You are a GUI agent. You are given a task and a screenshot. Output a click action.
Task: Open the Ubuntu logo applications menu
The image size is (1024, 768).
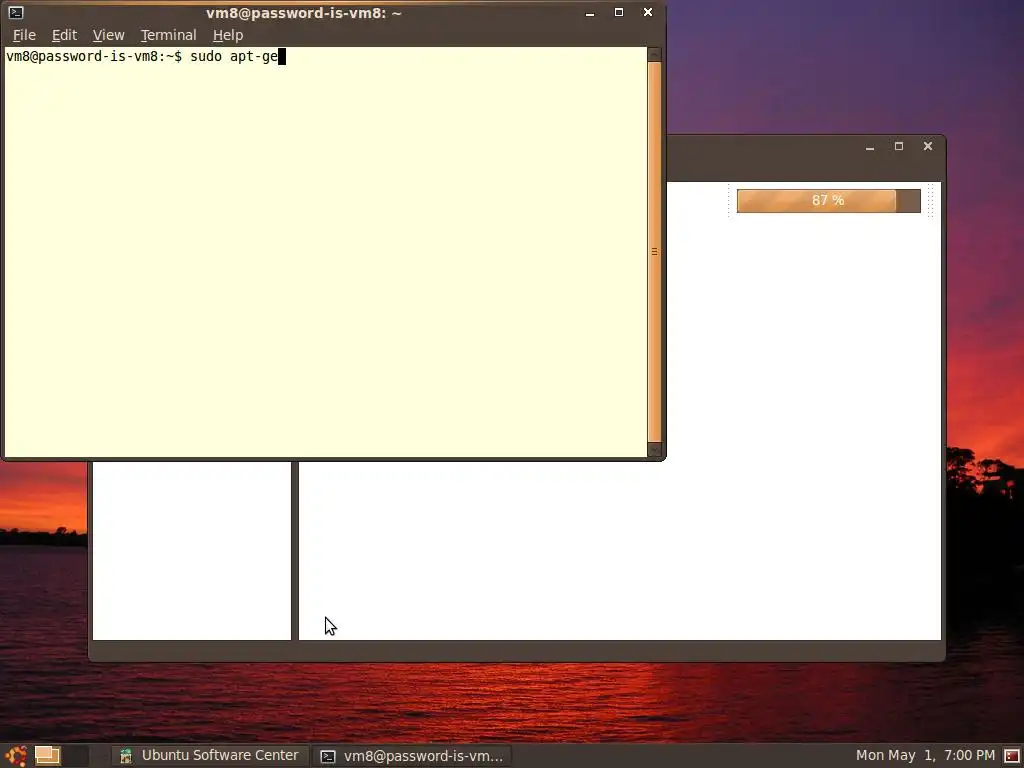pos(16,756)
